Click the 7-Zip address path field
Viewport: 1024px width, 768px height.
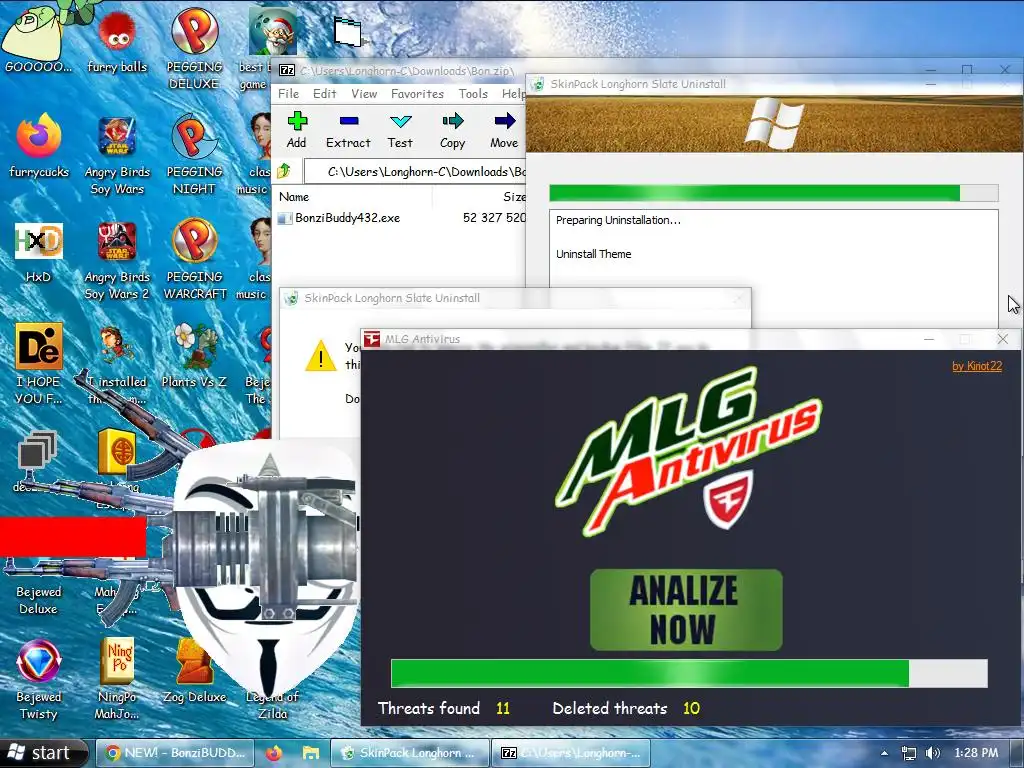pyautogui.click(x=414, y=172)
